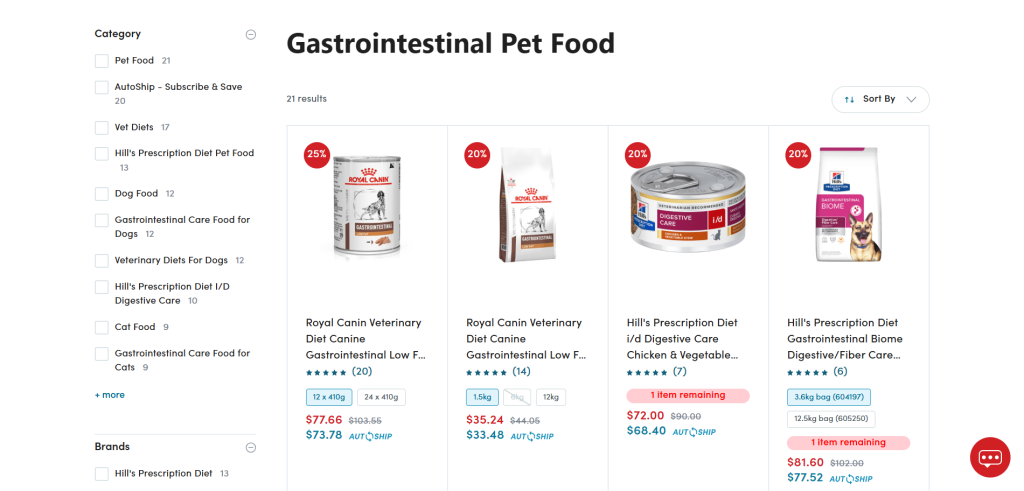Choose the 12kg bag size option

551,397
